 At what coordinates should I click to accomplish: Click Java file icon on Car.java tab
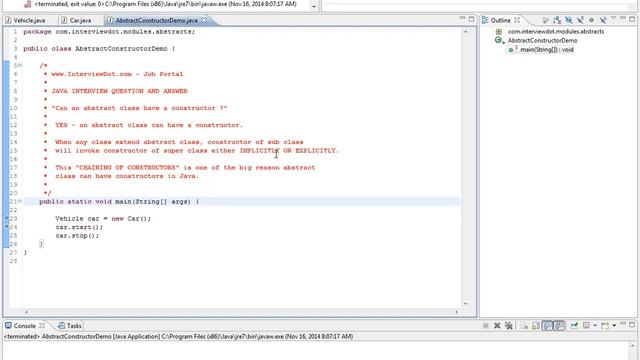[64, 20]
